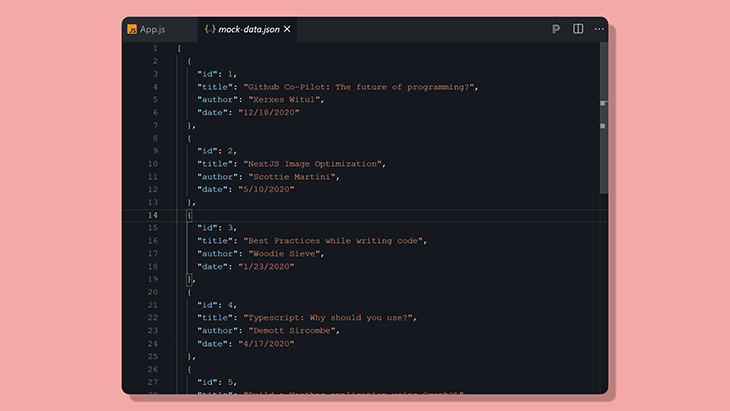The image size is (730, 411).
Task: Click the "4/17/2020" date value
Action: coord(269,343)
